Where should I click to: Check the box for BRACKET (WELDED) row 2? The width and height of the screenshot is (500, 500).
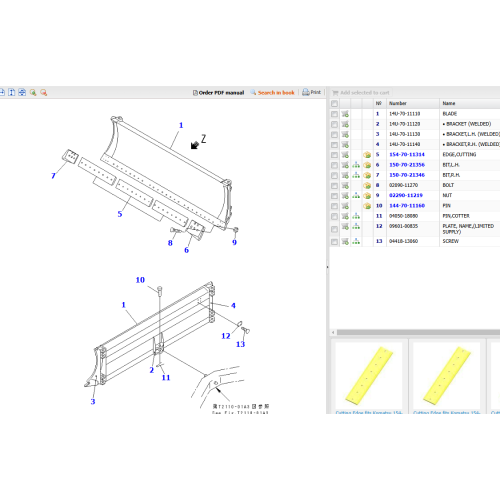334,124
